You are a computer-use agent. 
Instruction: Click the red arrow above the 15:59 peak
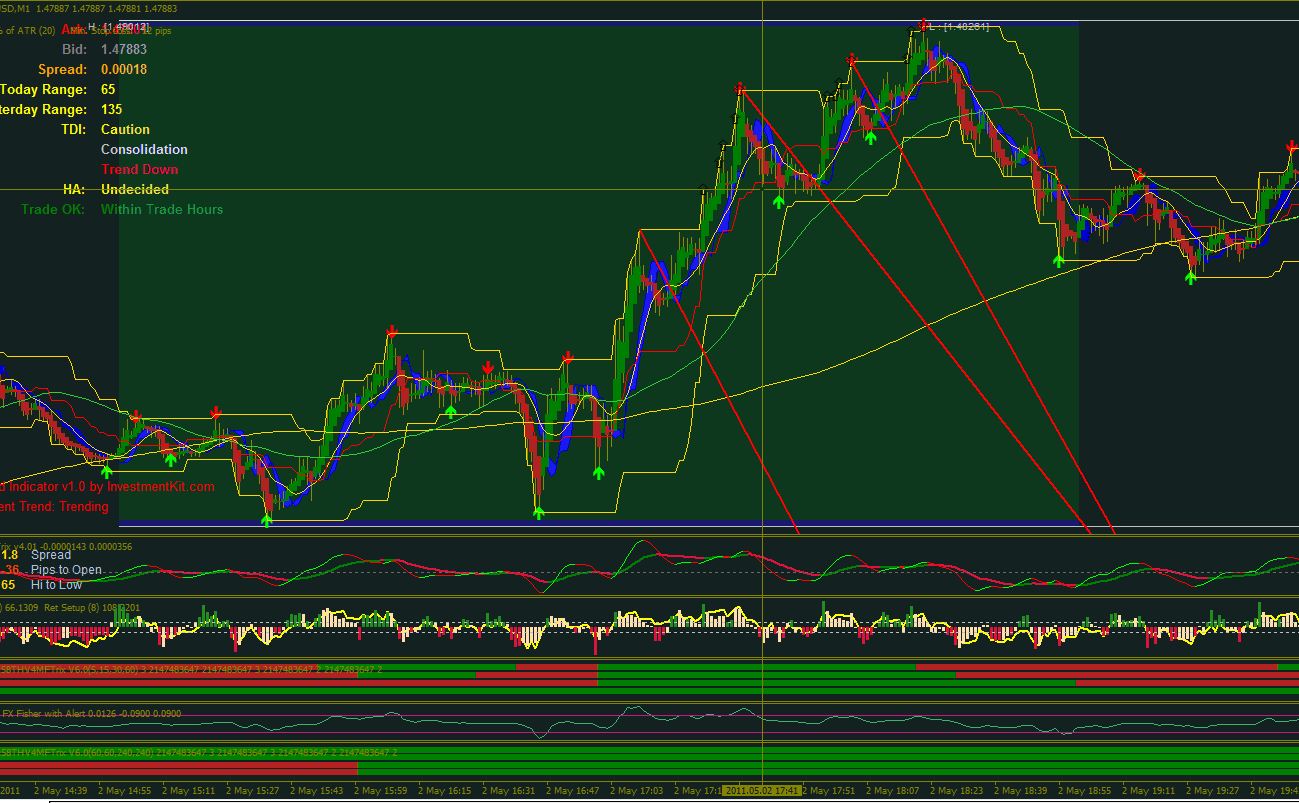391,331
